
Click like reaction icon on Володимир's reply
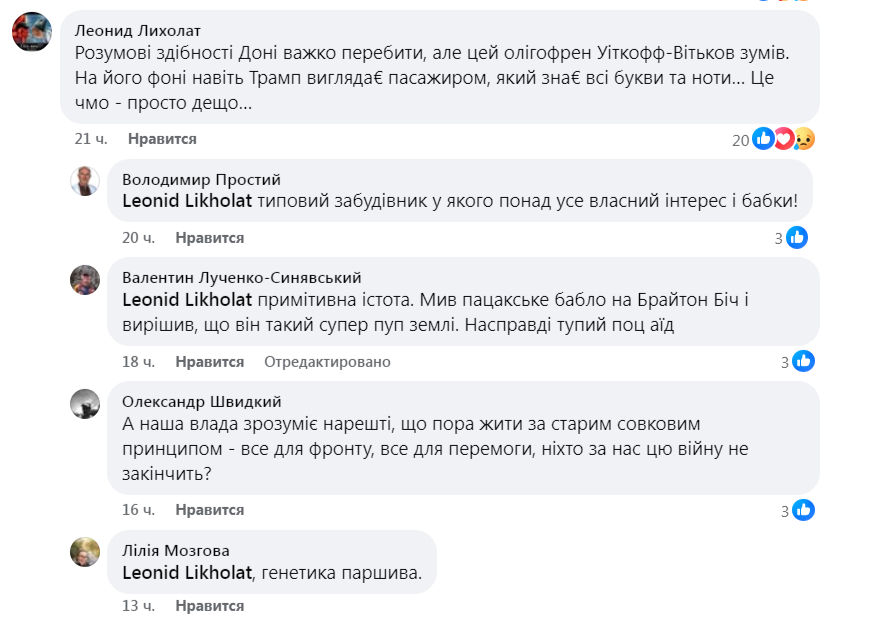pos(797,238)
